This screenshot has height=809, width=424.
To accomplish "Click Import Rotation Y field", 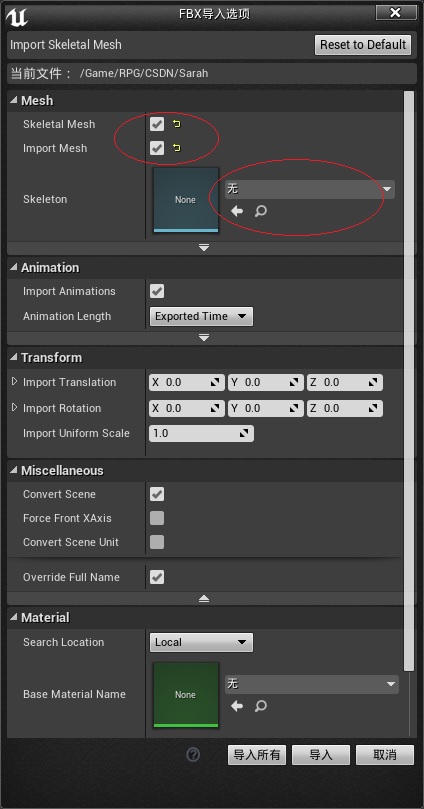I will click(x=266, y=408).
